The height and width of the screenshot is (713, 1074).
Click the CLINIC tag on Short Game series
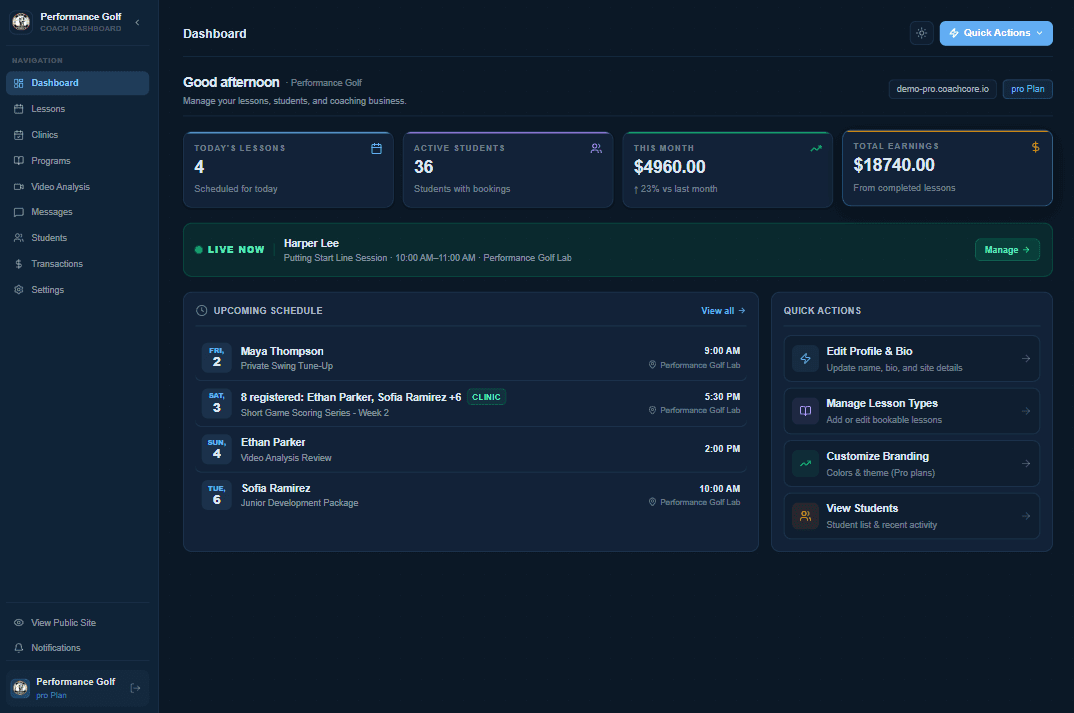[x=486, y=397]
